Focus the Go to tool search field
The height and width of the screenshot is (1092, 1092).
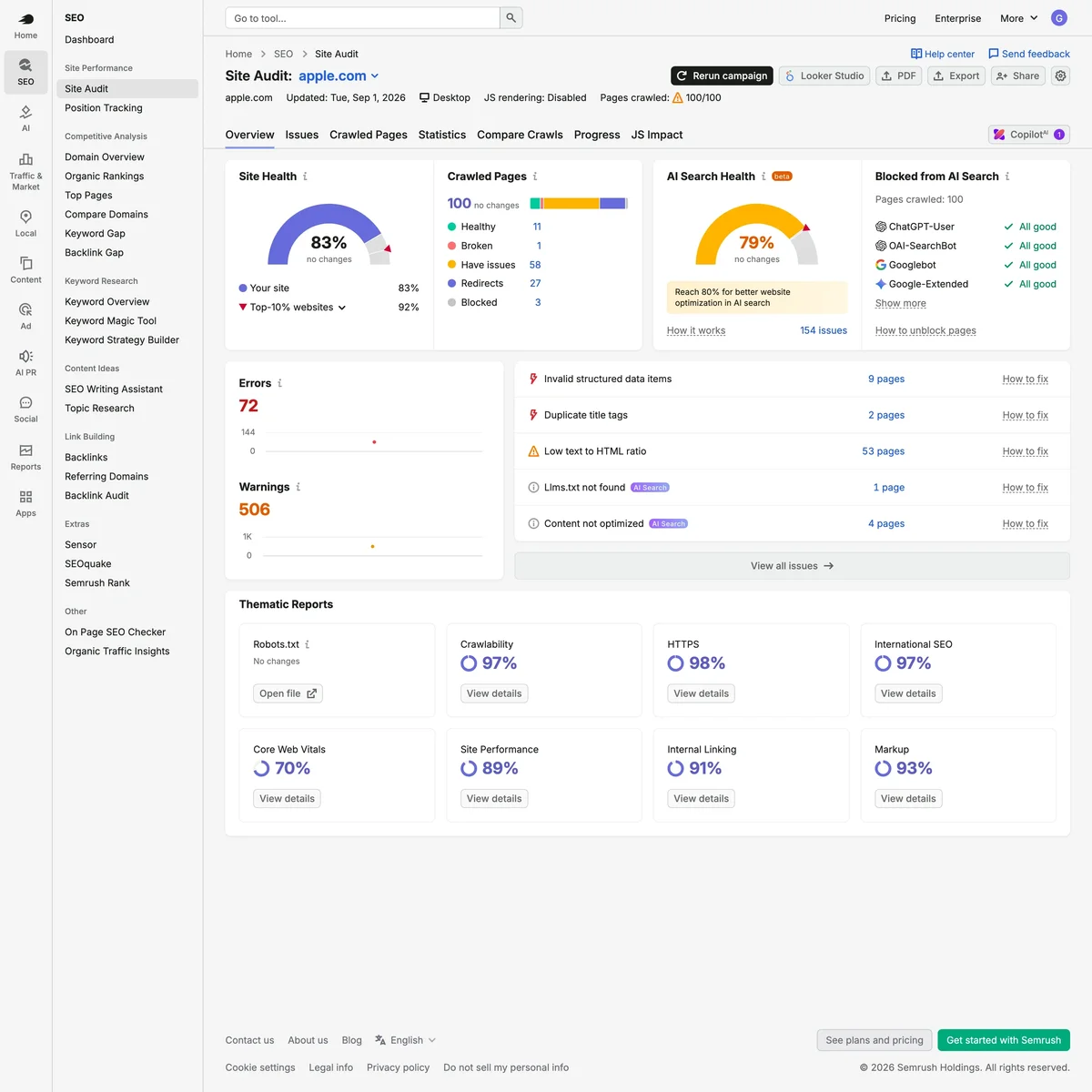[x=363, y=18]
